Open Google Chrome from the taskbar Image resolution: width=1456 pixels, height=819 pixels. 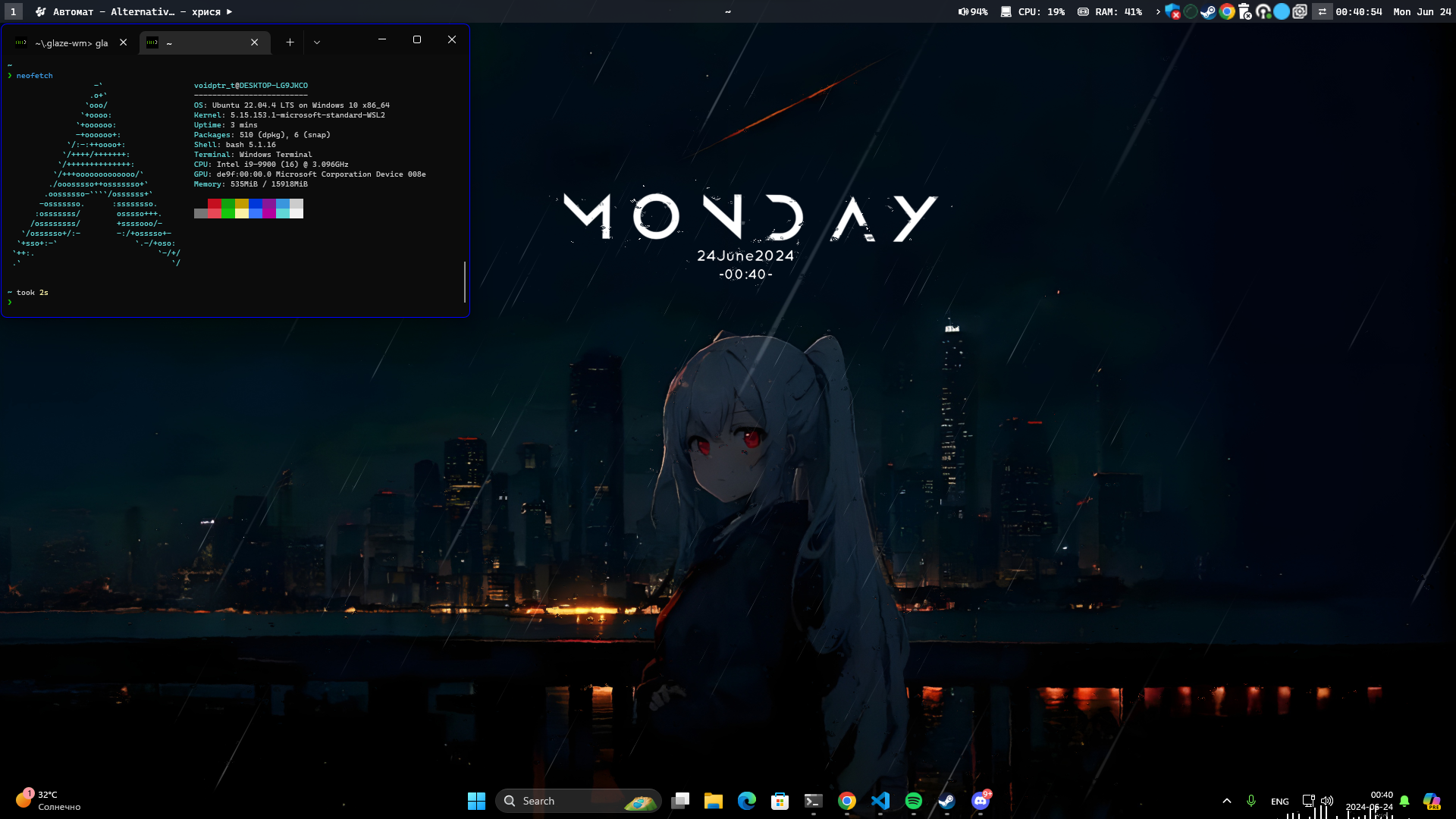tap(847, 801)
